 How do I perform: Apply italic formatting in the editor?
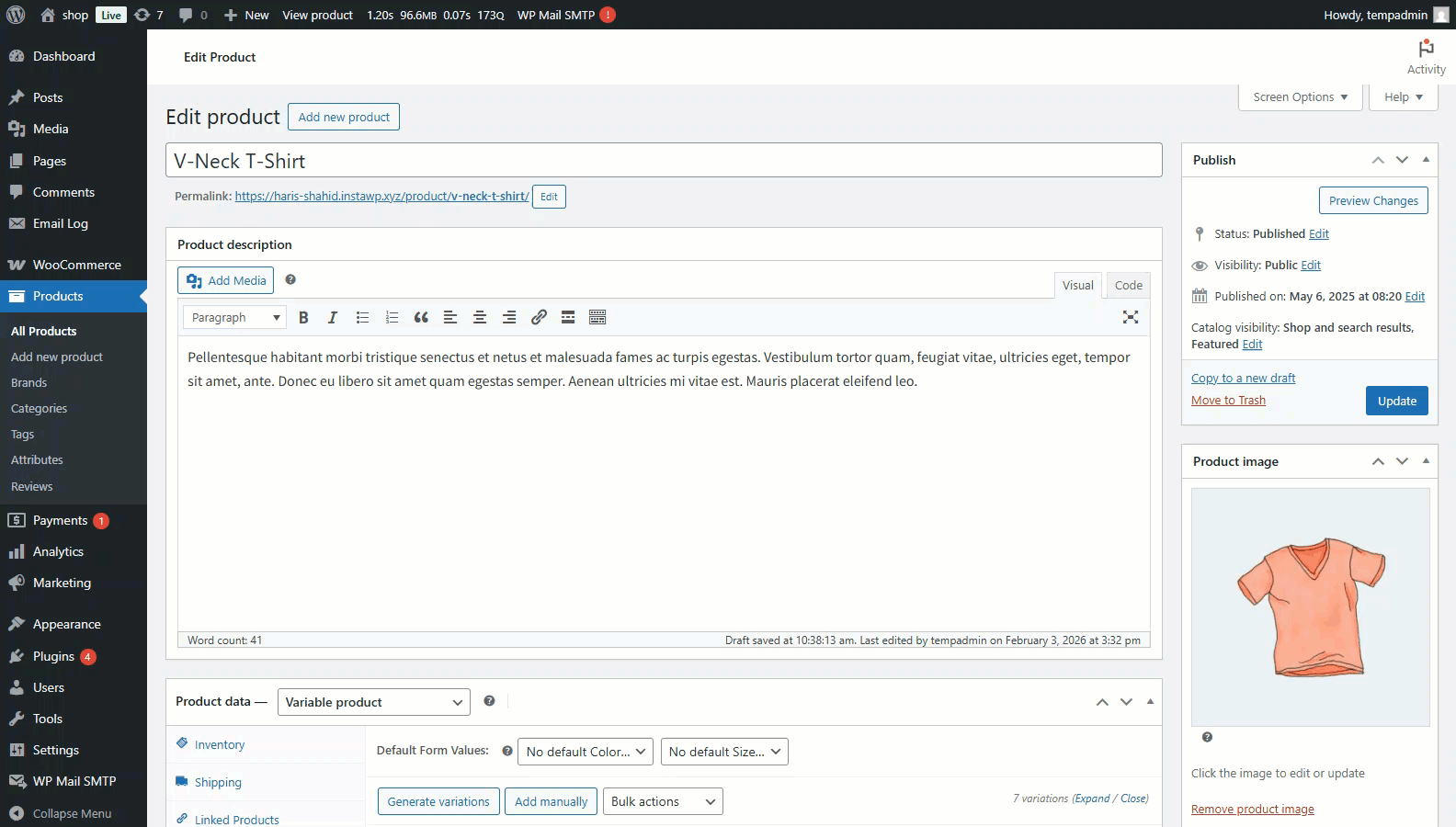tap(333, 317)
